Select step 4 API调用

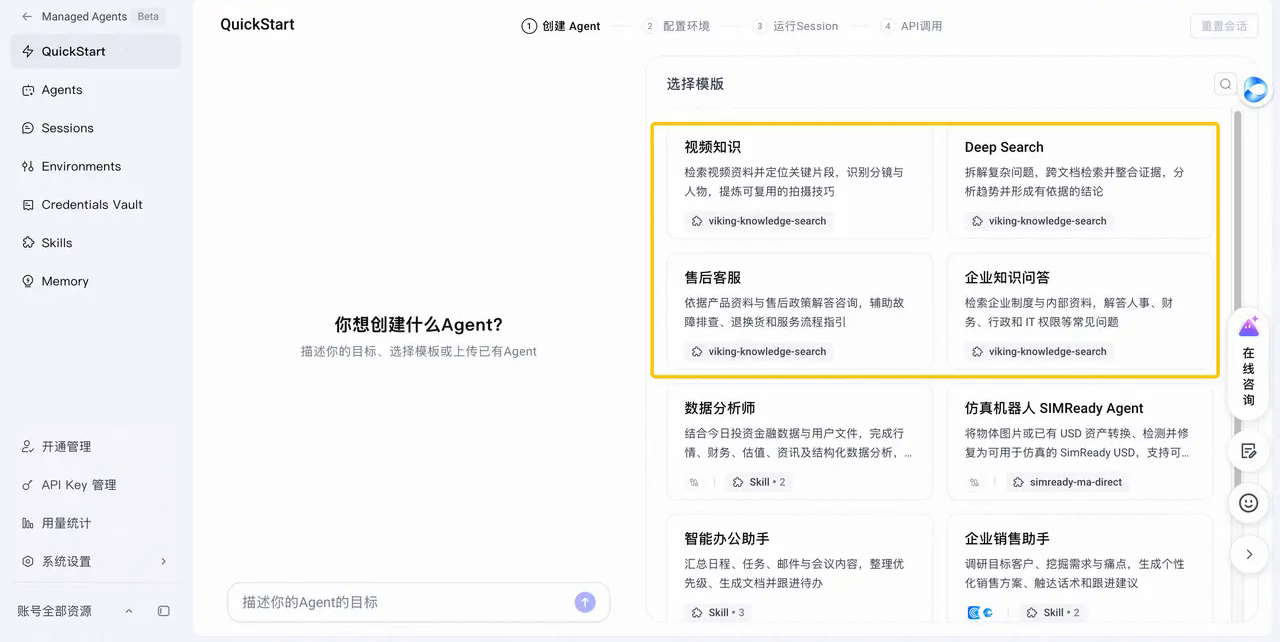pyautogui.click(x=912, y=26)
